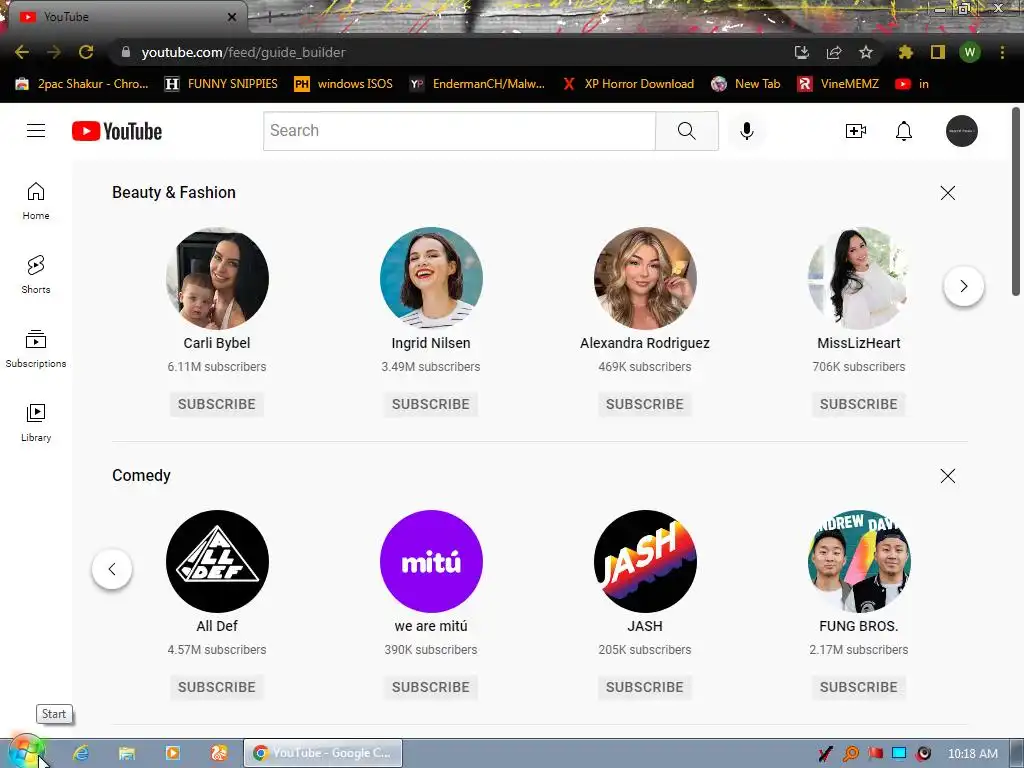The width and height of the screenshot is (1024, 768).
Task: Subscribe to Ingrid Nilsen
Action: click(x=431, y=404)
